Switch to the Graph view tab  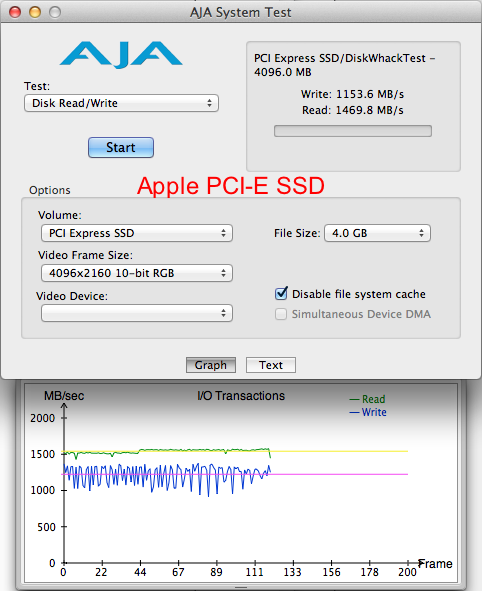pyautogui.click(x=211, y=365)
